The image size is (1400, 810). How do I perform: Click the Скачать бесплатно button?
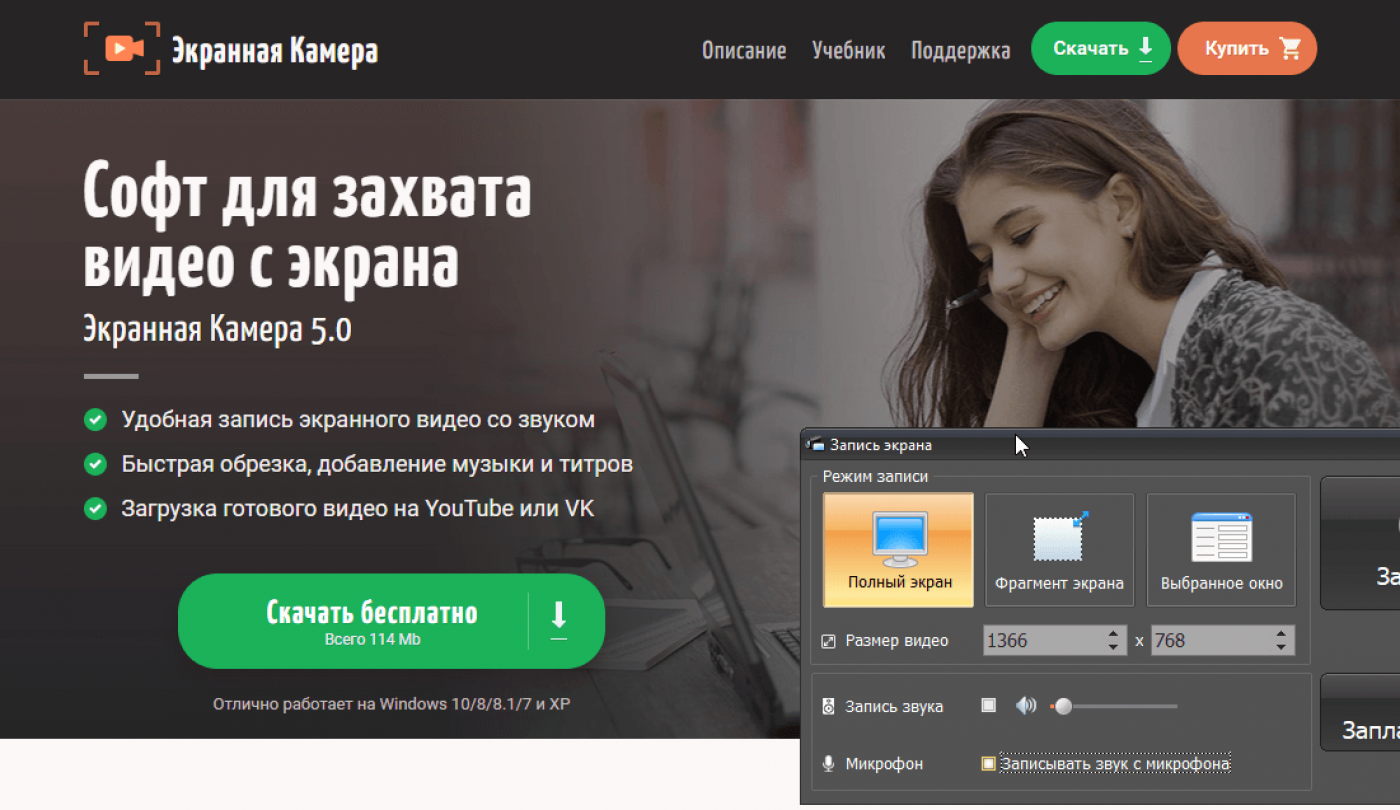coord(391,621)
